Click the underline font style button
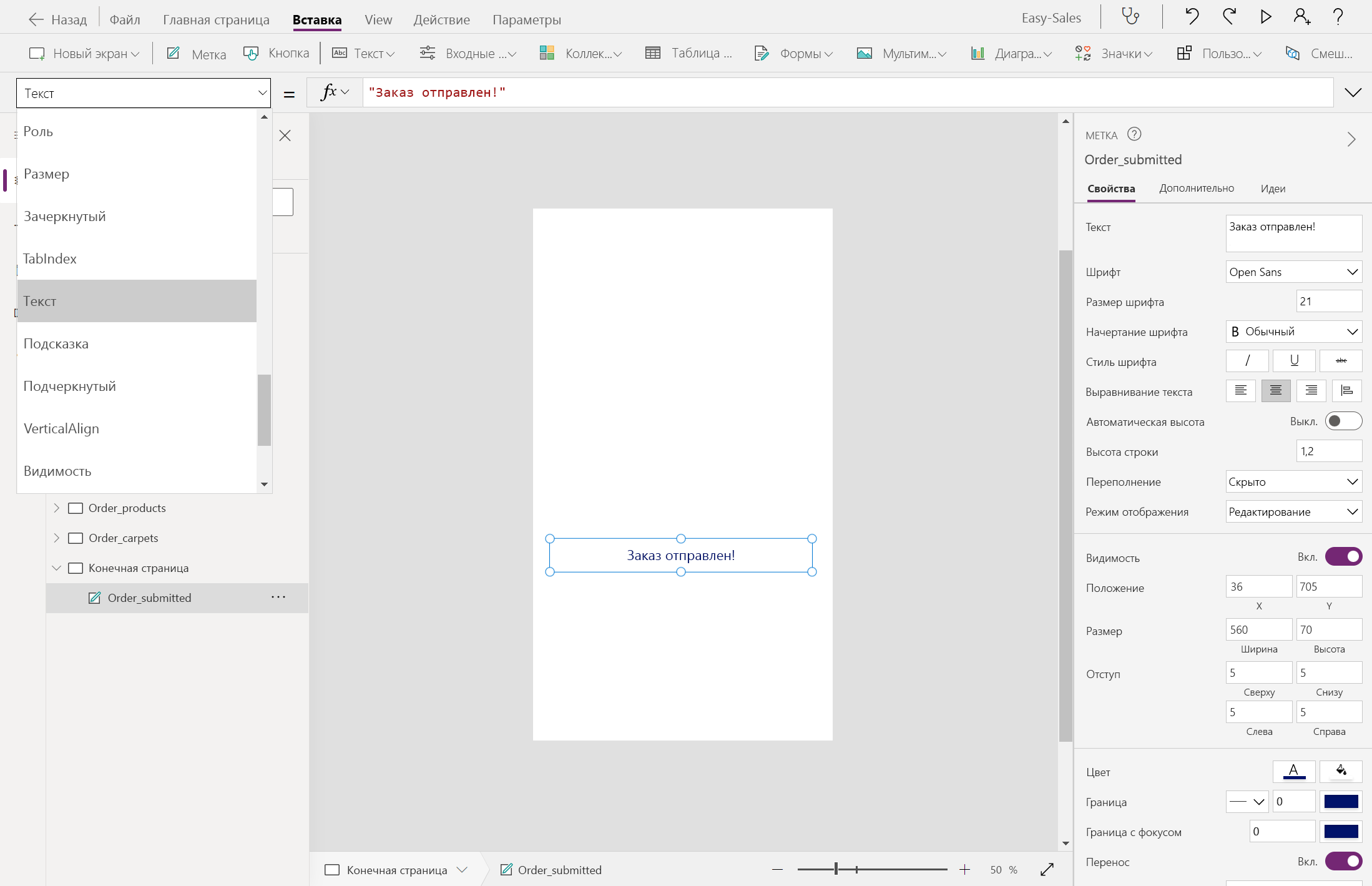Image resolution: width=1372 pixels, height=886 pixels. click(1294, 361)
